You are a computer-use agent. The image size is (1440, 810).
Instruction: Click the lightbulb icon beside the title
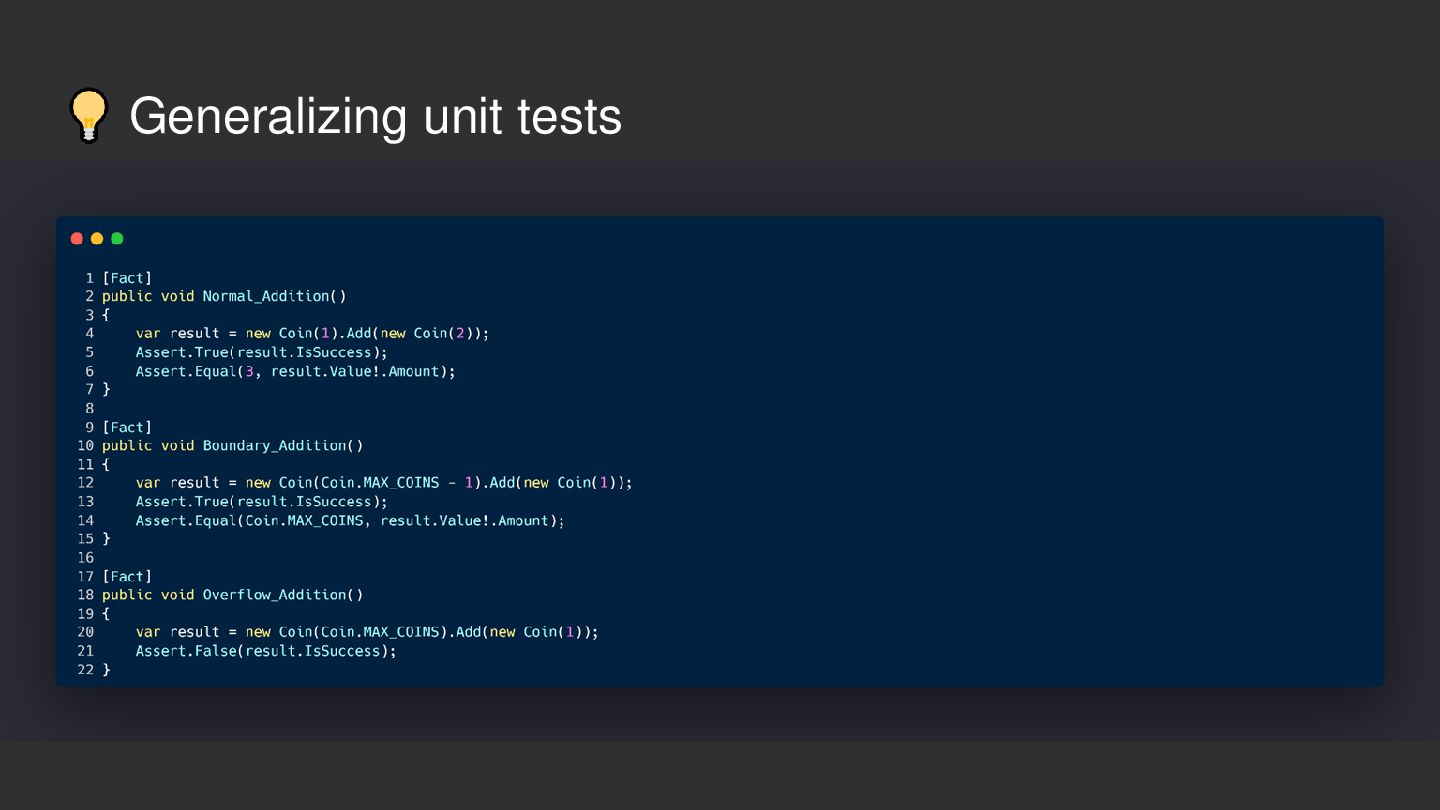click(x=88, y=116)
